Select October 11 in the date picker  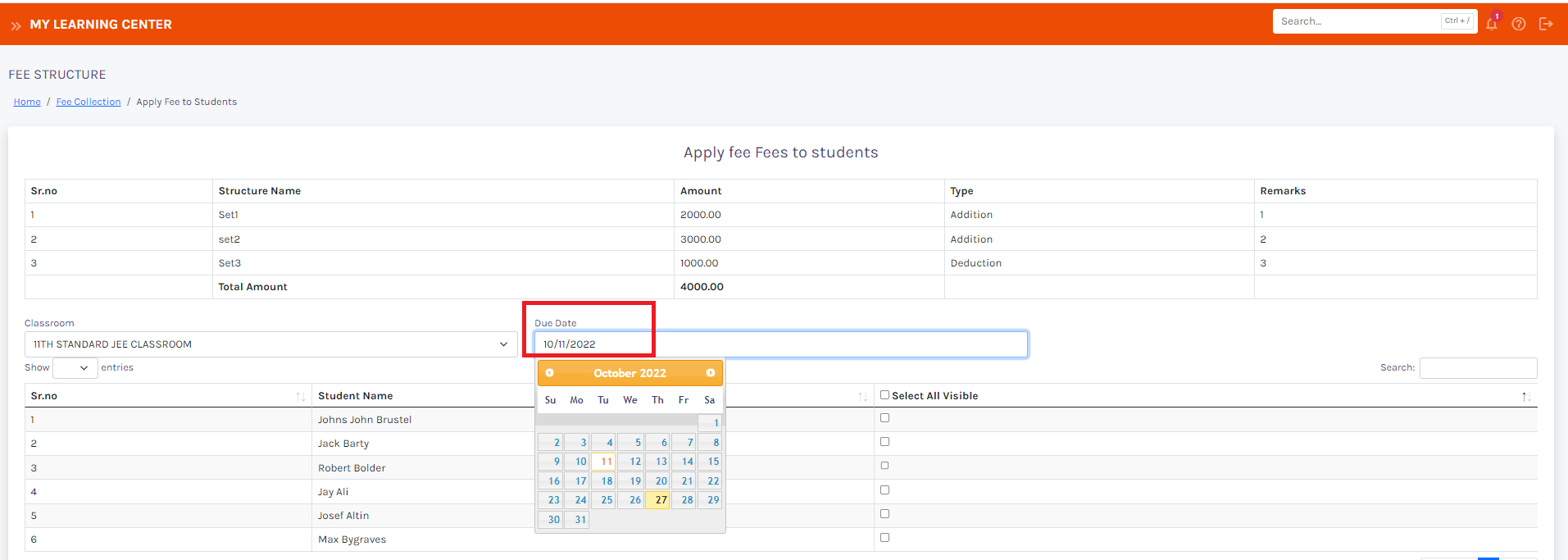[x=603, y=462]
